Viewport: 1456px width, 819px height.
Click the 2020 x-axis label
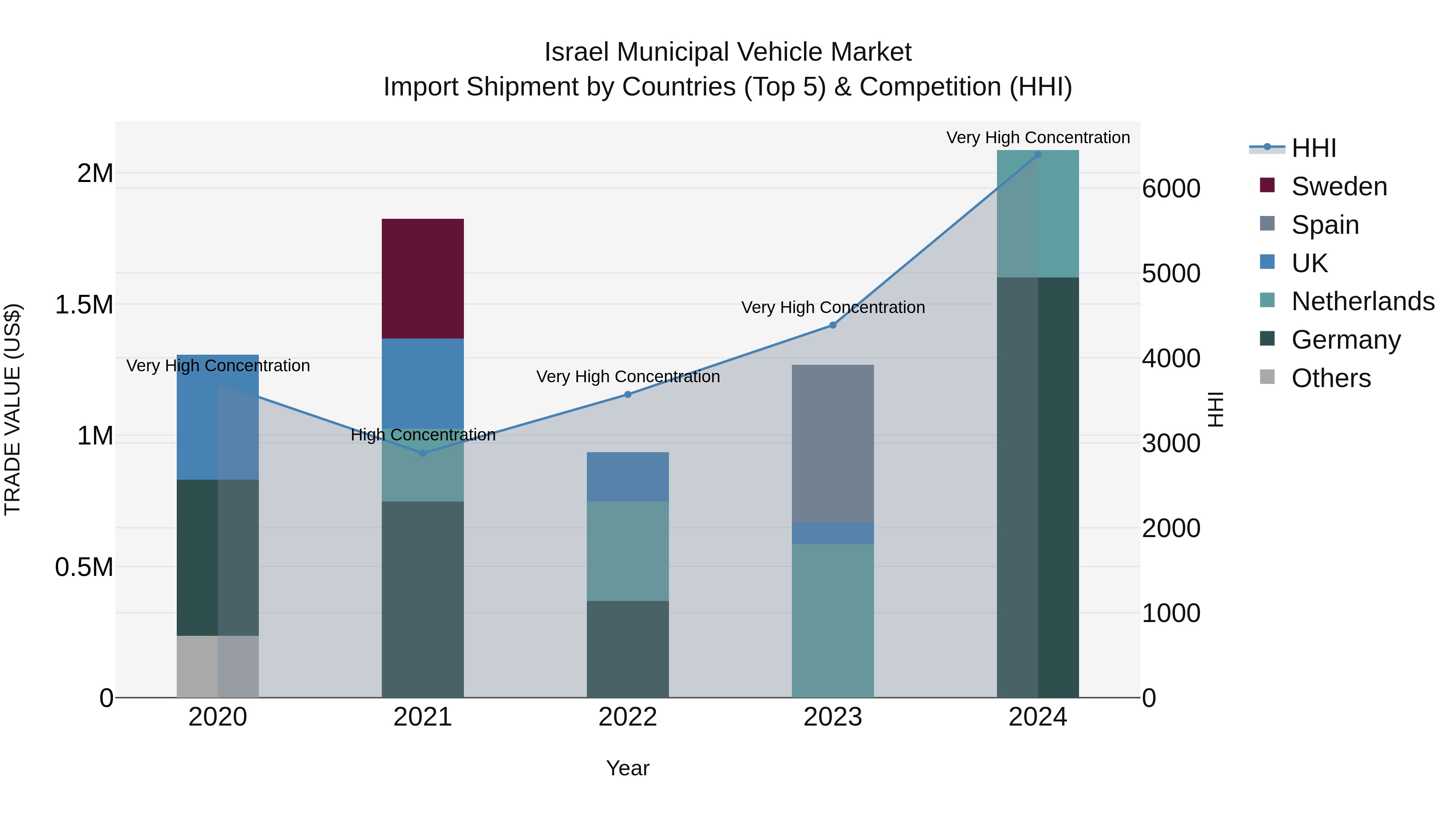pyautogui.click(x=218, y=717)
